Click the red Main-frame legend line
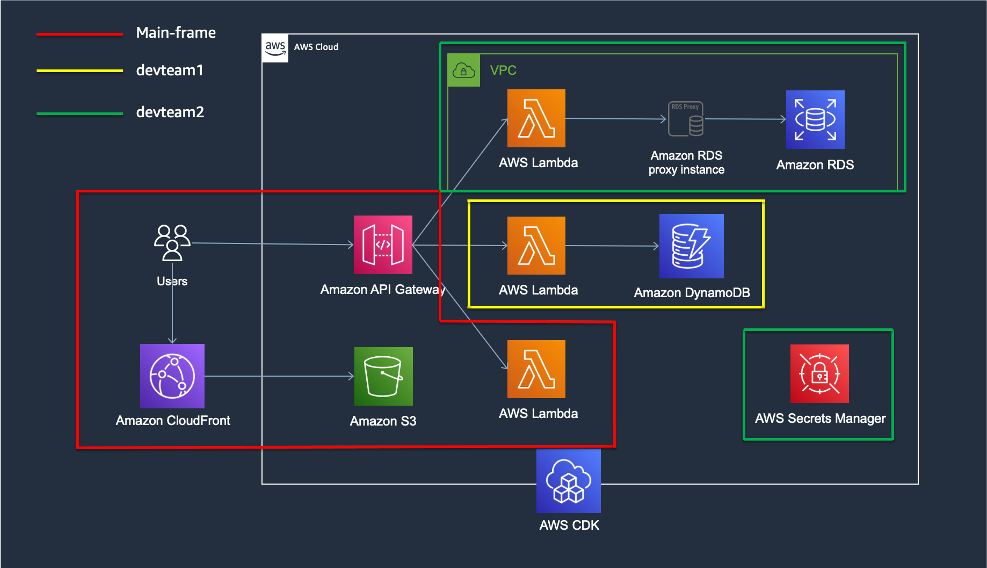Viewport: 987px width, 568px height. 79,33
